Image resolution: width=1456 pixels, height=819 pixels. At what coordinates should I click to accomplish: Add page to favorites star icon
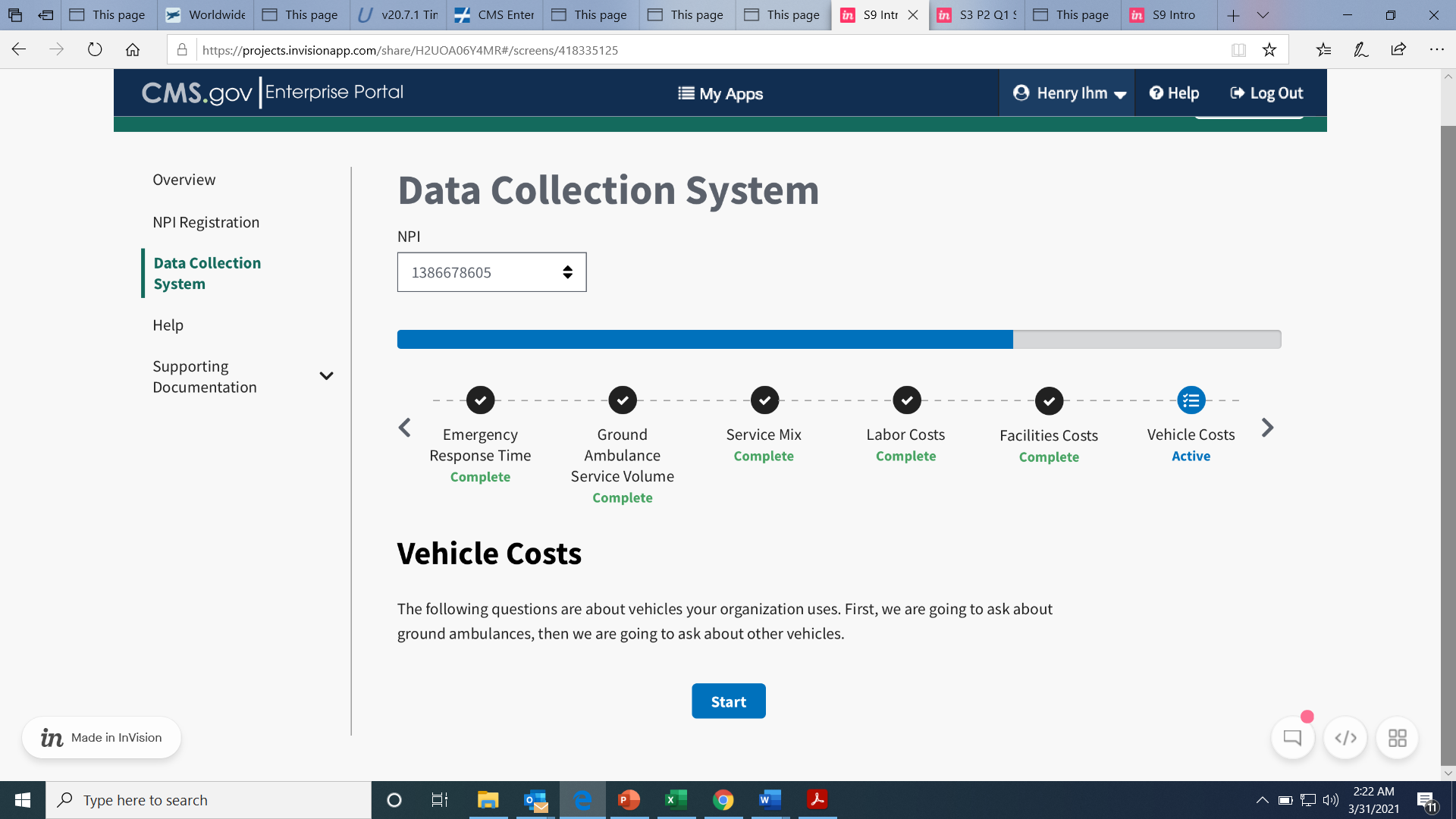click(1269, 50)
